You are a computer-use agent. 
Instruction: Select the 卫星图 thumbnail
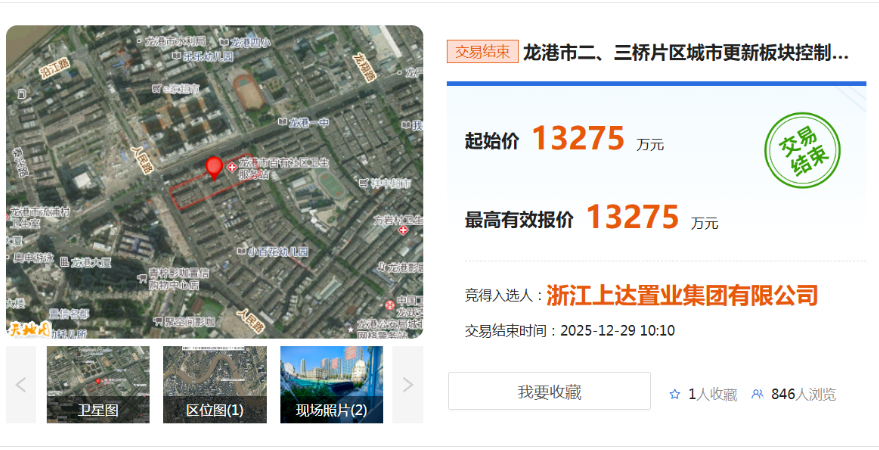click(x=98, y=385)
